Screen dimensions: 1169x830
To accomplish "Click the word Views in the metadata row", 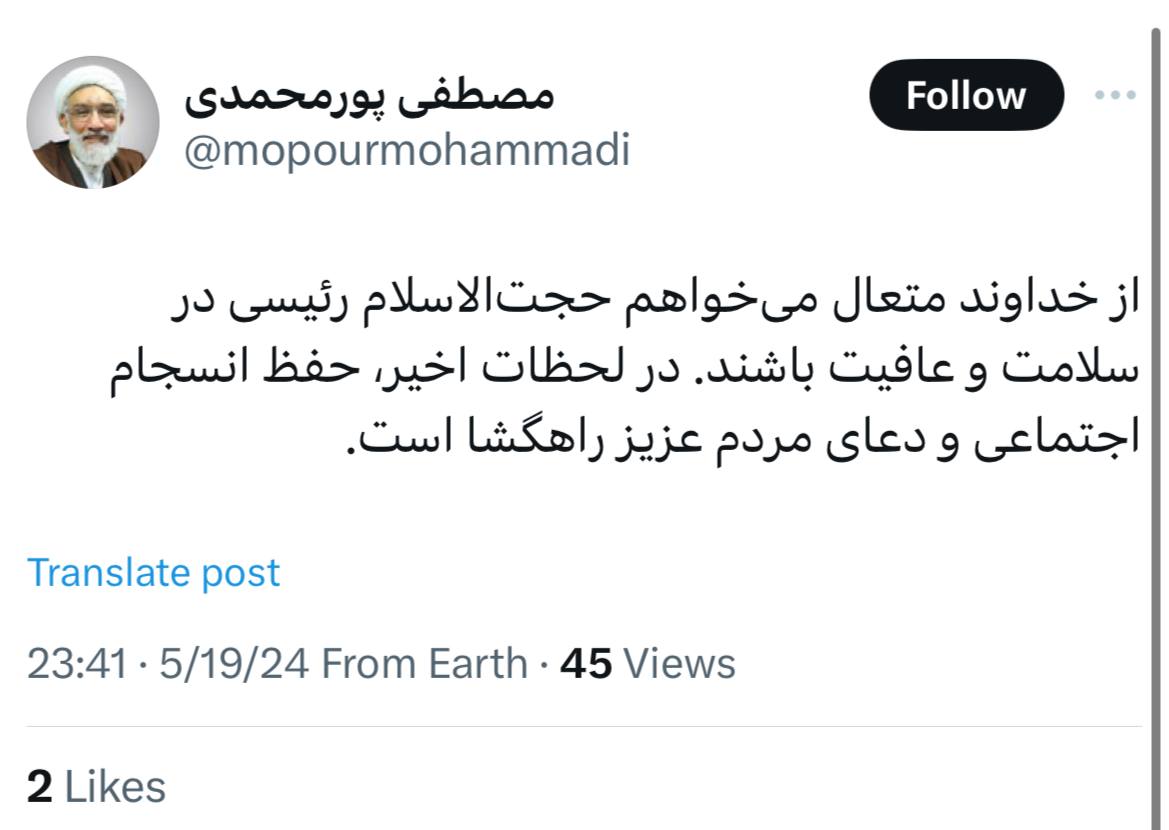I will (678, 664).
